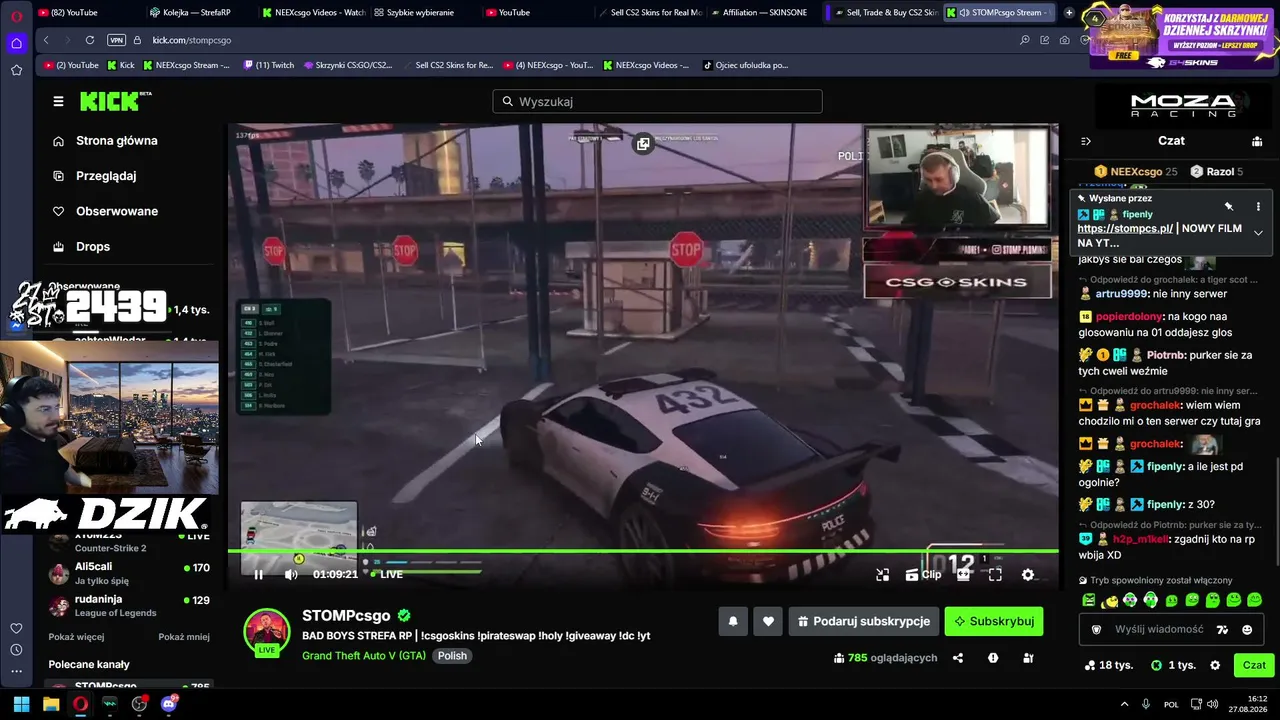Switch to the NEEXcsgo Videos browser tab
The image size is (1280, 720).
[312, 12]
